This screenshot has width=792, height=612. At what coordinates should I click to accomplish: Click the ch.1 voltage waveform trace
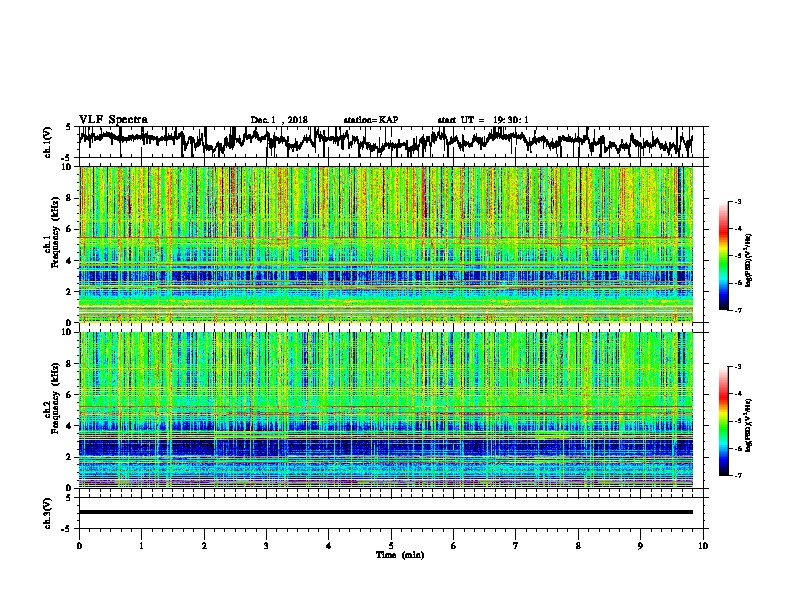[385, 141]
